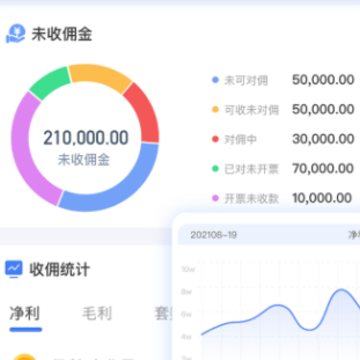The width and height of the screenshot is (360, 360).
Task: Click the 210,000.00 total in the donut center
Action: (x=86, y=138)
